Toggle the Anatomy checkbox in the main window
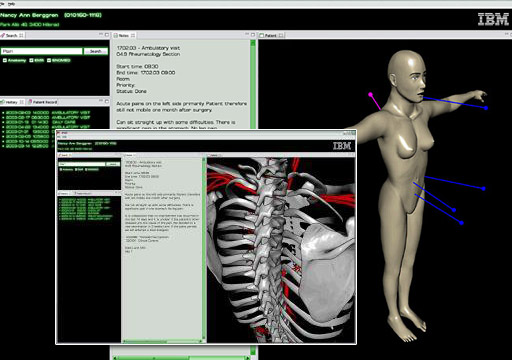This screenshot has height=360, width=512. (x=5, y=60)
